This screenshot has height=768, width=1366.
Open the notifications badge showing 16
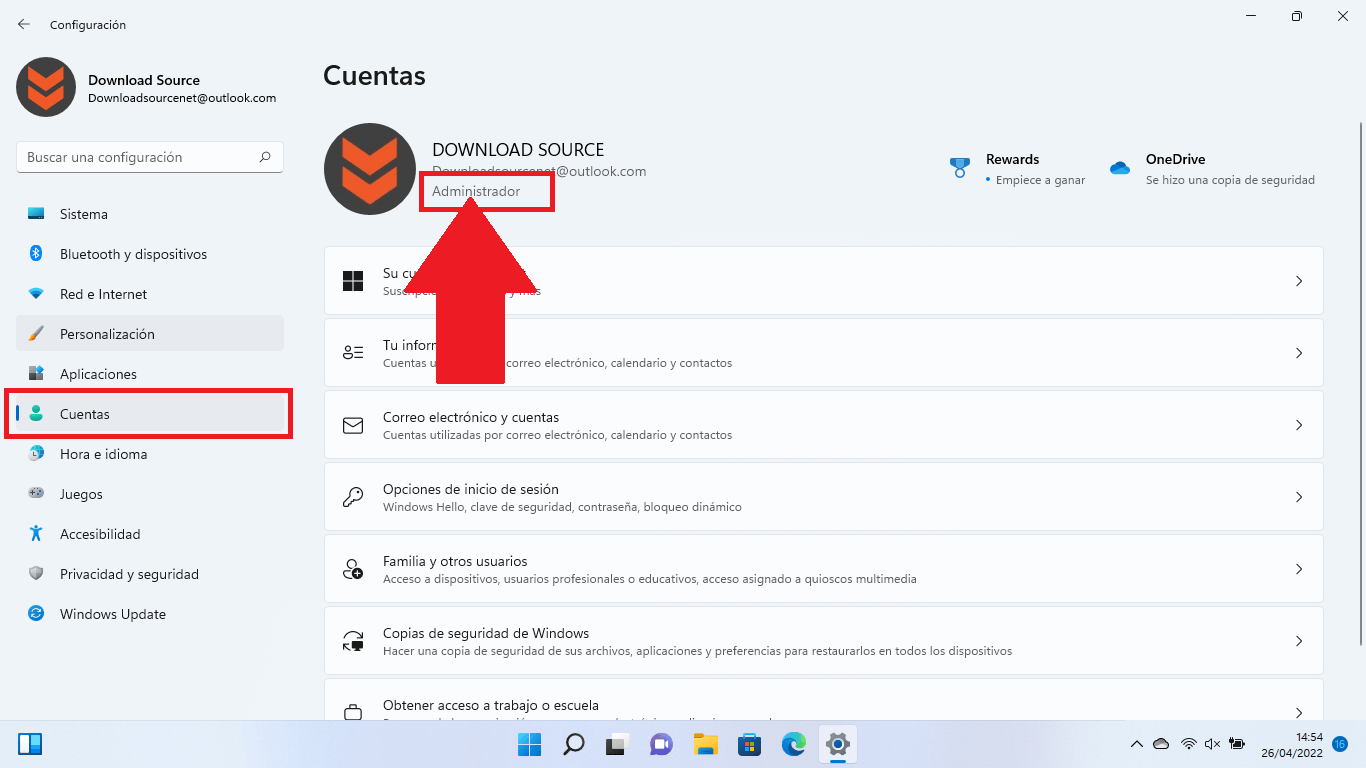pos(1341,744)
